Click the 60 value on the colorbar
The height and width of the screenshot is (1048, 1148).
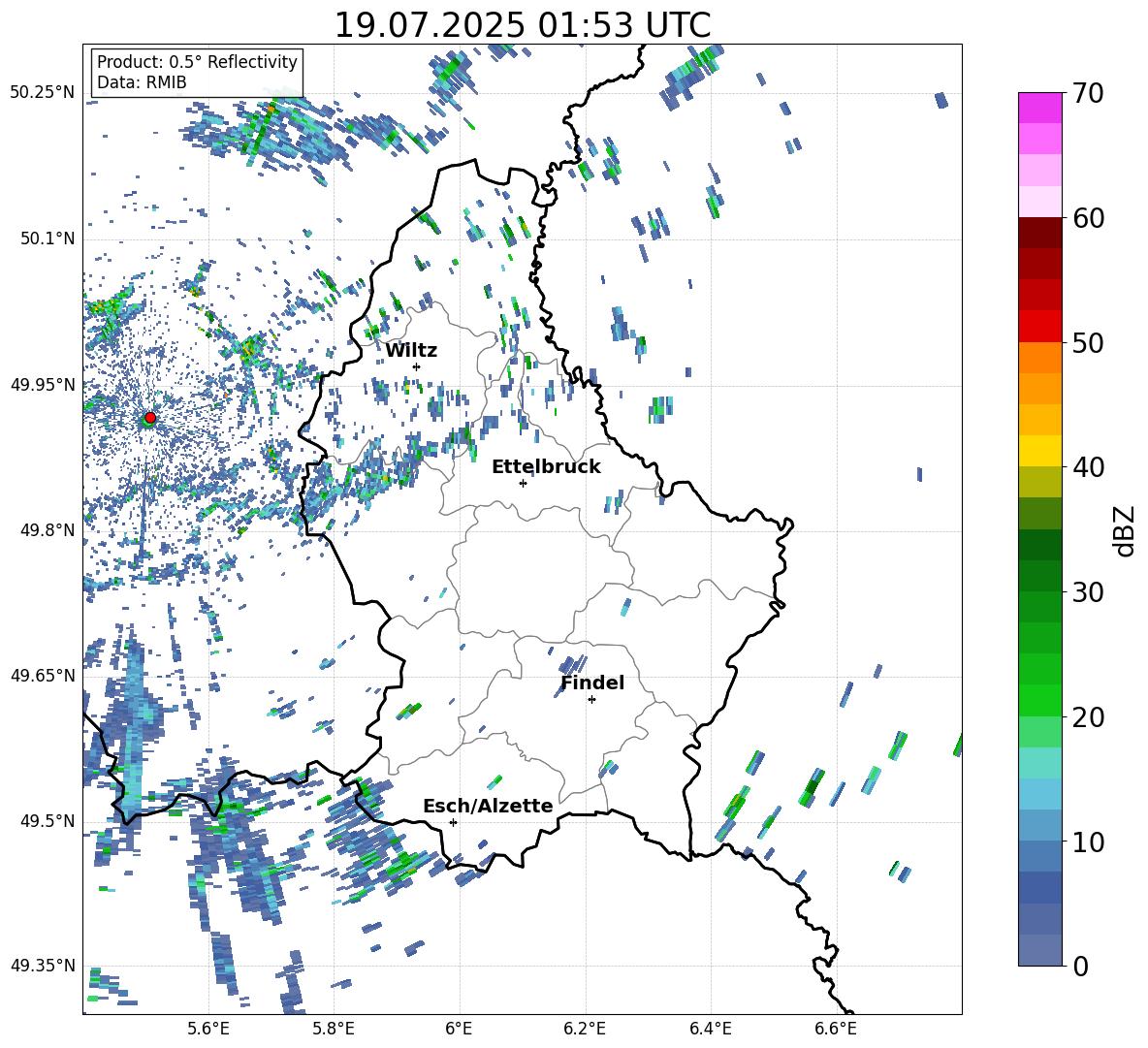[1088, 218]
